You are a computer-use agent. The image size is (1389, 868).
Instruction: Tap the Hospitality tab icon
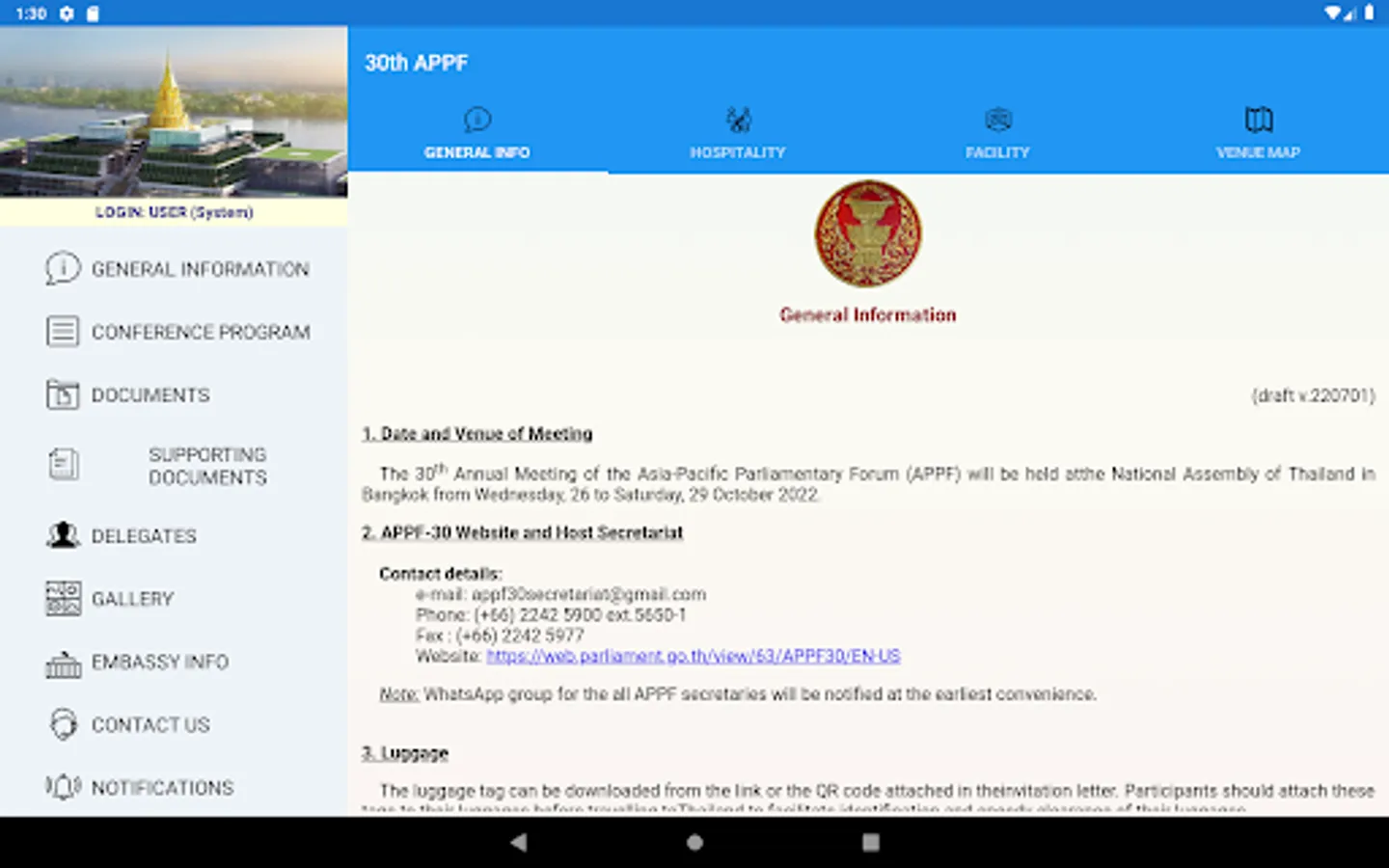(x=738, y=120)
